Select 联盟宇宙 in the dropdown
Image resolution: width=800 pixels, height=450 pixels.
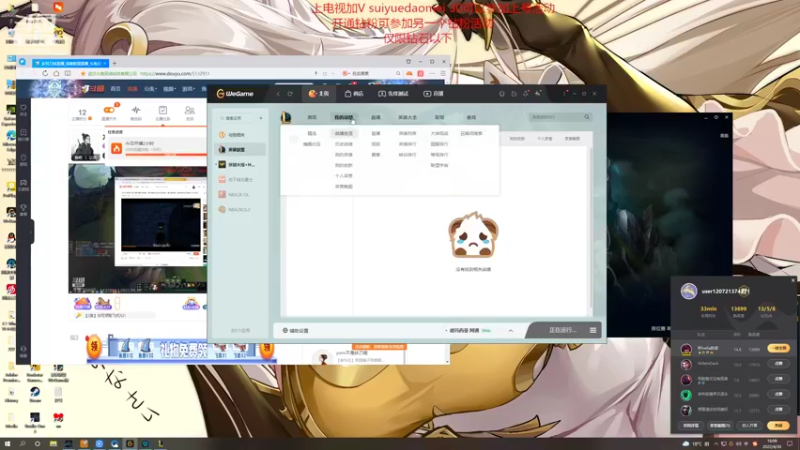(439, 165)
